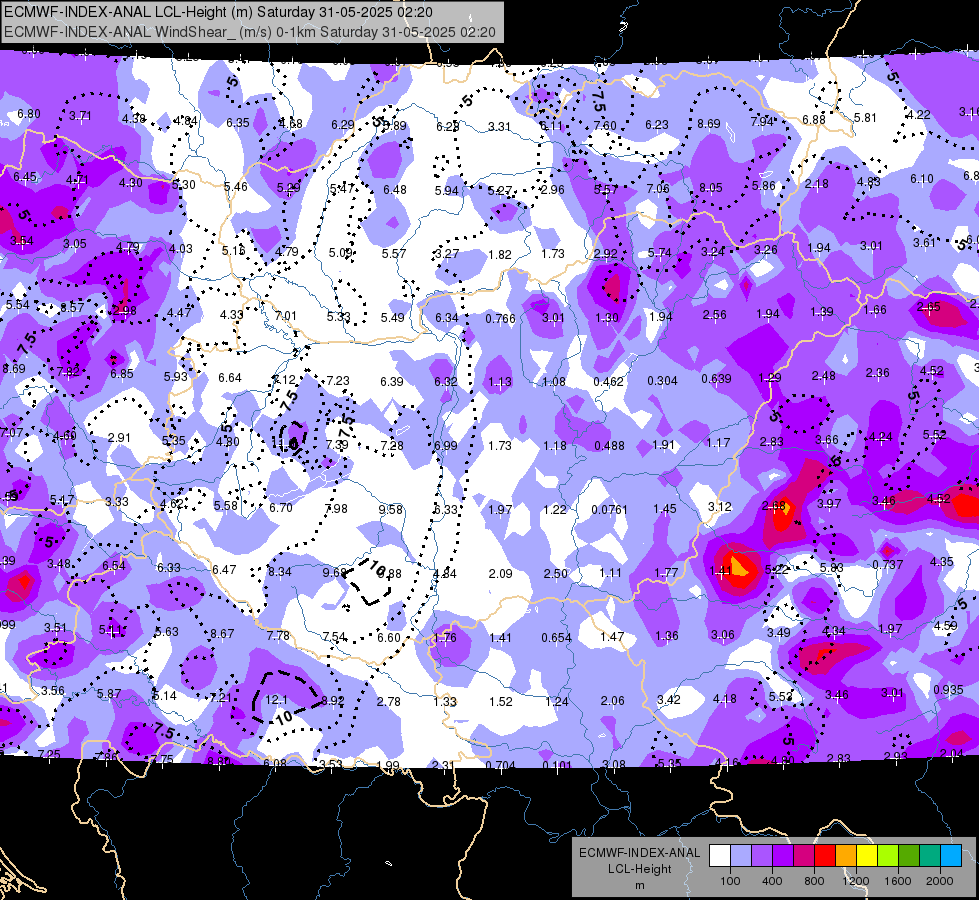
Task: Click the wind shear value 7.94
Action: pyautogui.click(x=762, y=122)
